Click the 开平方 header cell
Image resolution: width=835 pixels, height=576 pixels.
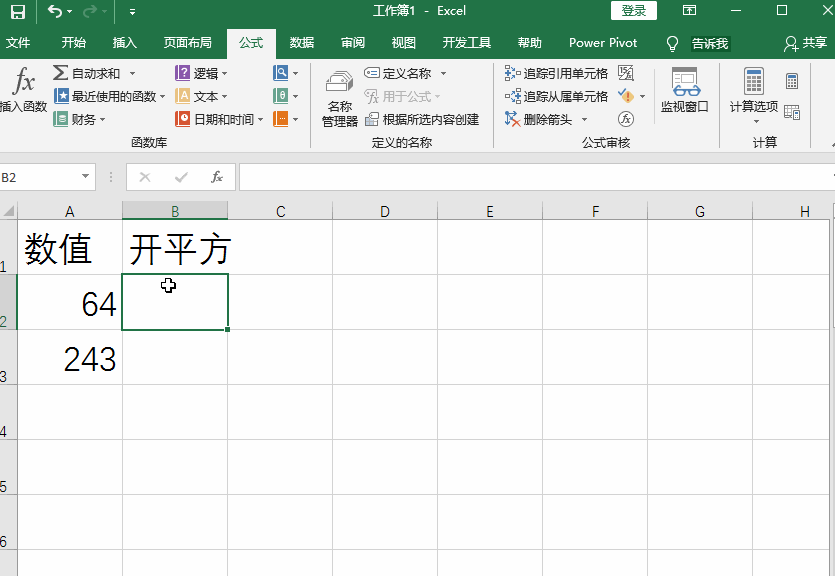(x=175, y=247)
